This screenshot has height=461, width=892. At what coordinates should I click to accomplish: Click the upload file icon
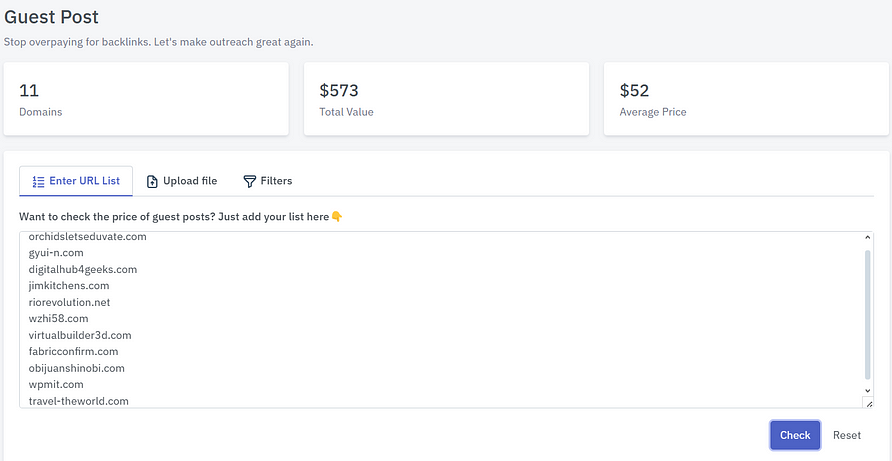[x=152, y=181]
